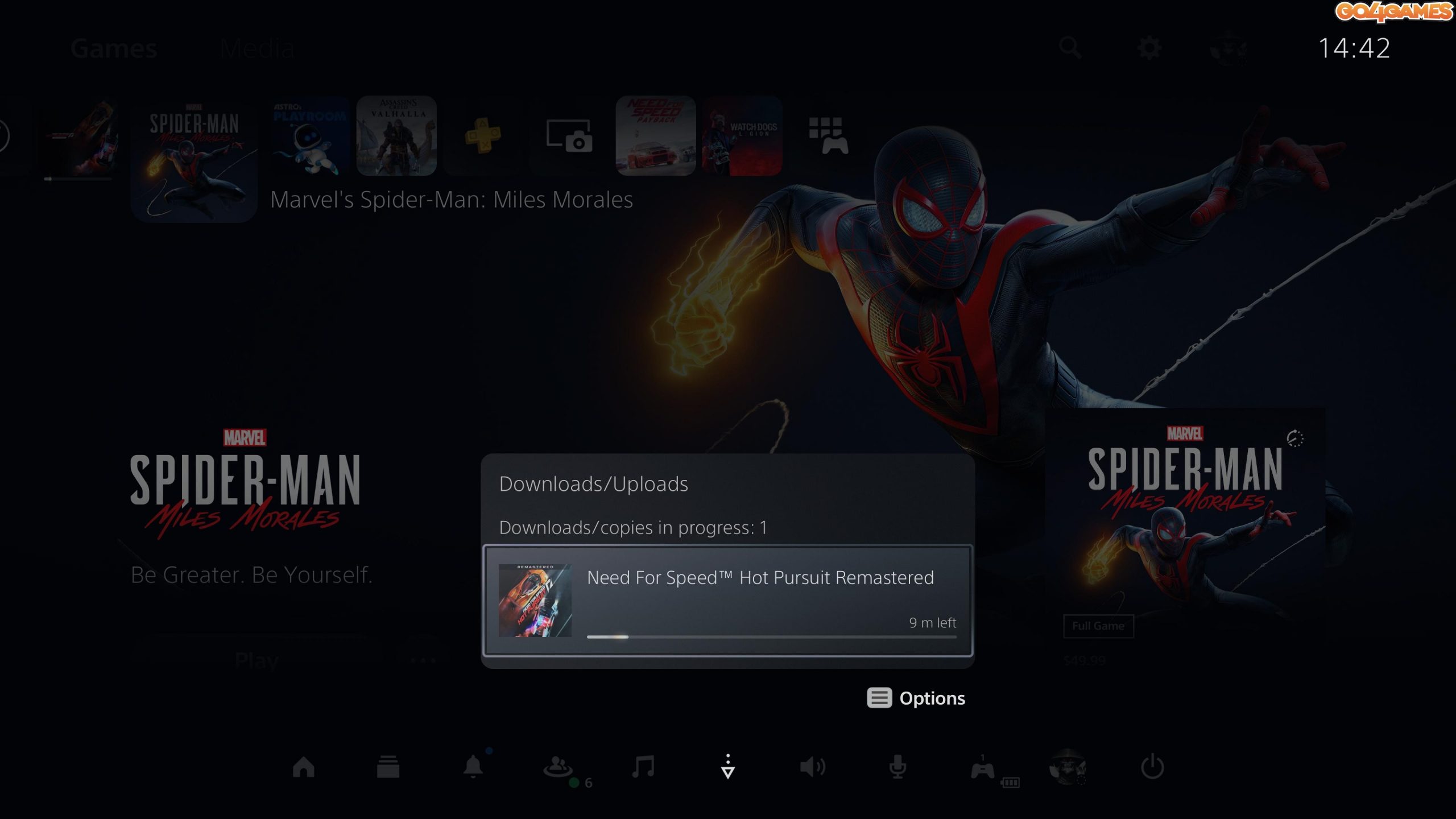Click the Options button
Image resolution: width=1456 pixels, height=819 pixels.
click(x=916, y=698)
